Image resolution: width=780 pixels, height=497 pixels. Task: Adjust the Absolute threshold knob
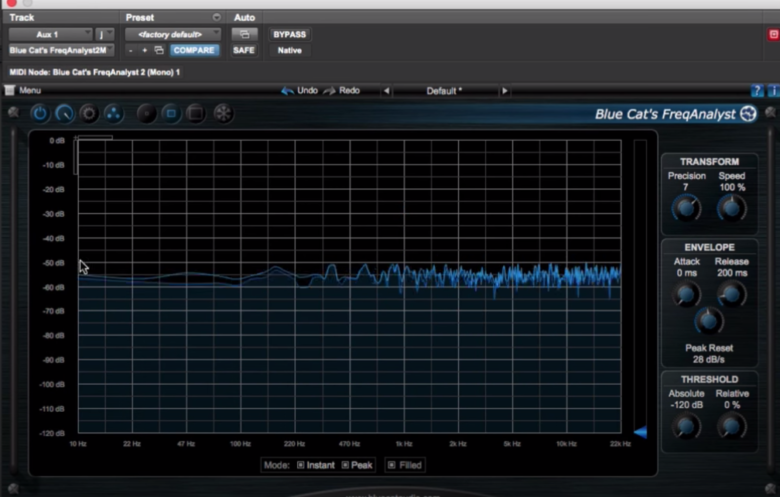pos(686,426)
